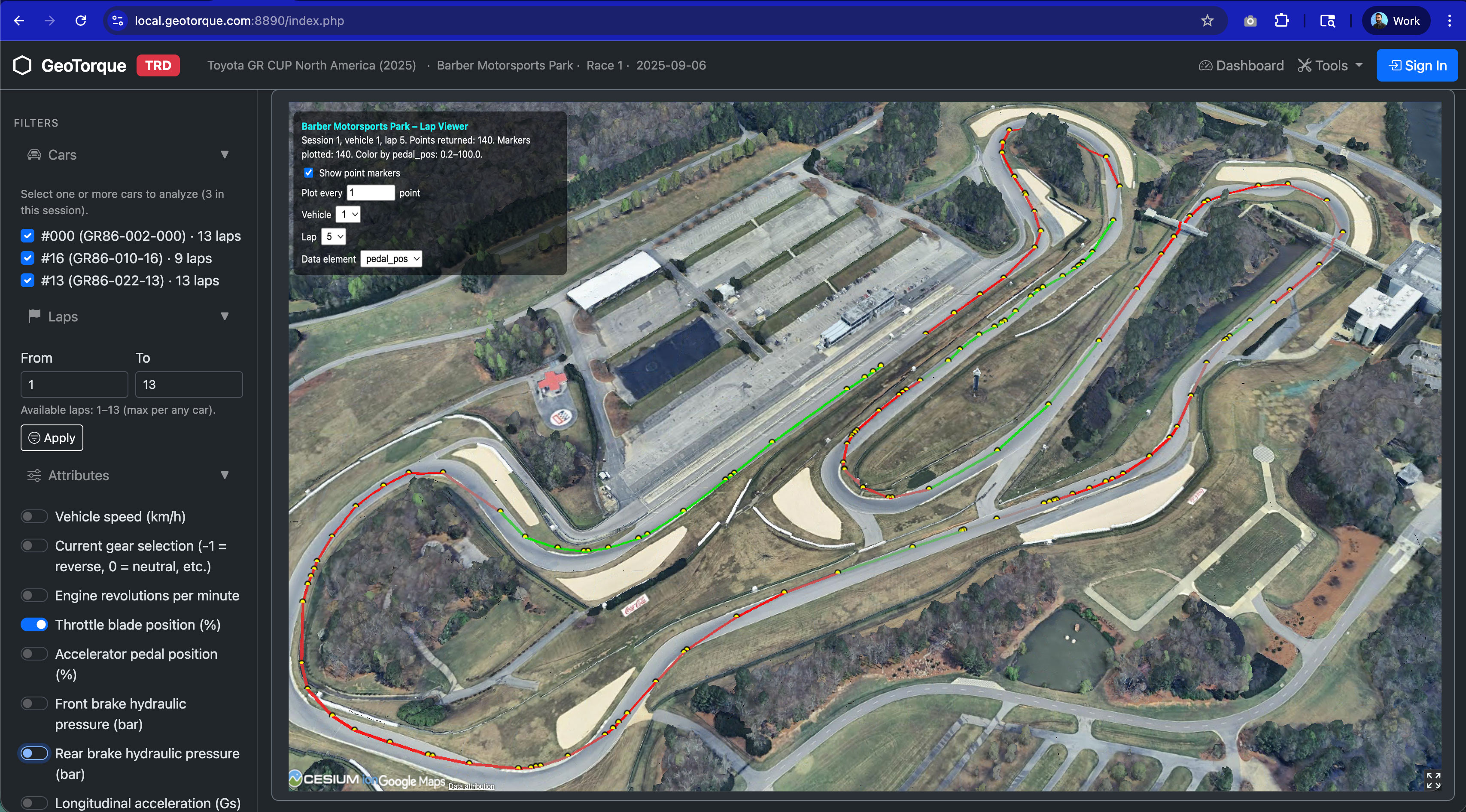1466x812 pixels.
Task: Uncheck car #16 (GR86-010-16) checkbox
Action: pos(27,258)
